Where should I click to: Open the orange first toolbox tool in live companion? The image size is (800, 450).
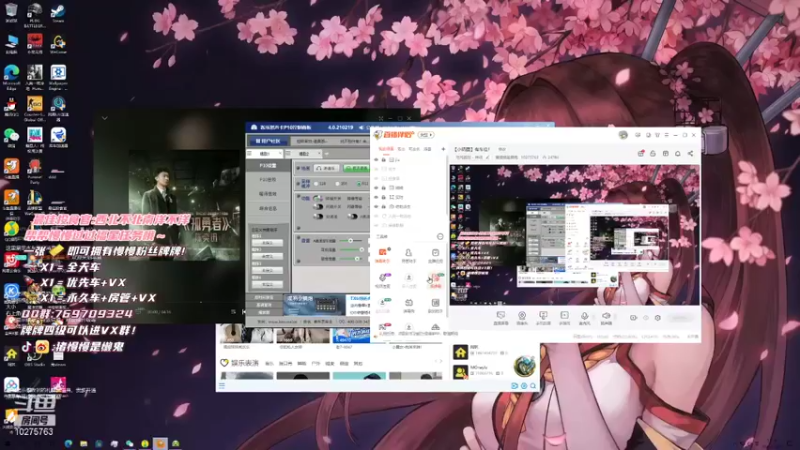382,253
